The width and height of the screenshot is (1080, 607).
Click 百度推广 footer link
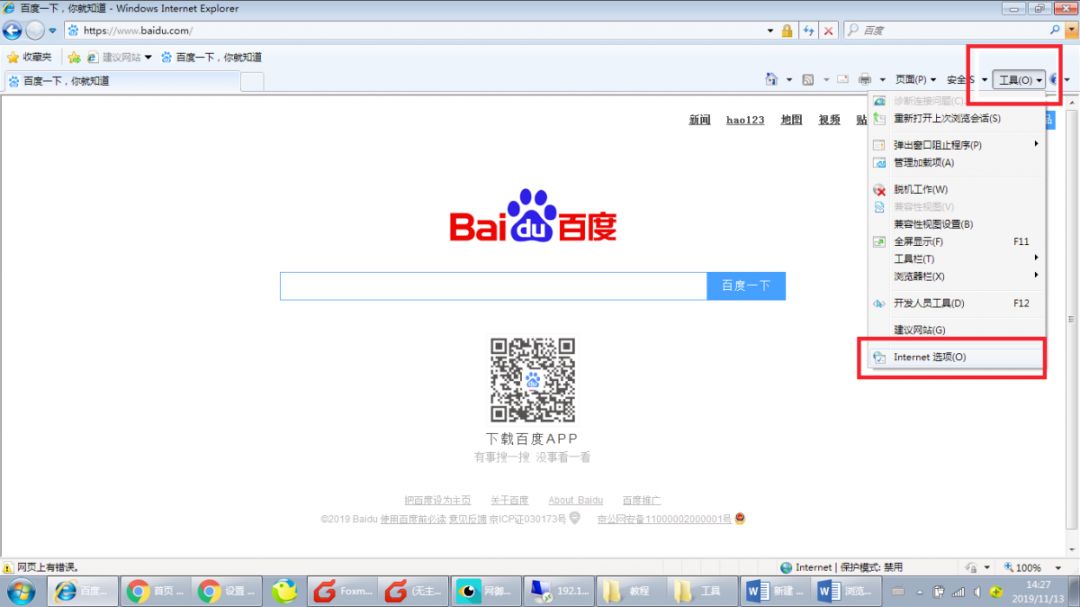(641, 500)
